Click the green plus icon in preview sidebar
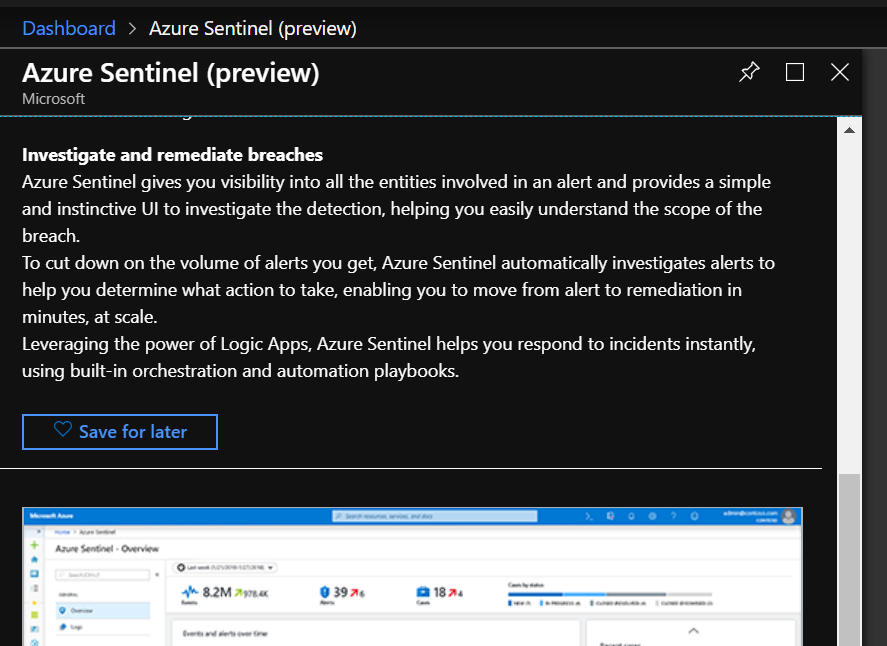The height and width of the screenshot is (646, 887). (34, 545)
